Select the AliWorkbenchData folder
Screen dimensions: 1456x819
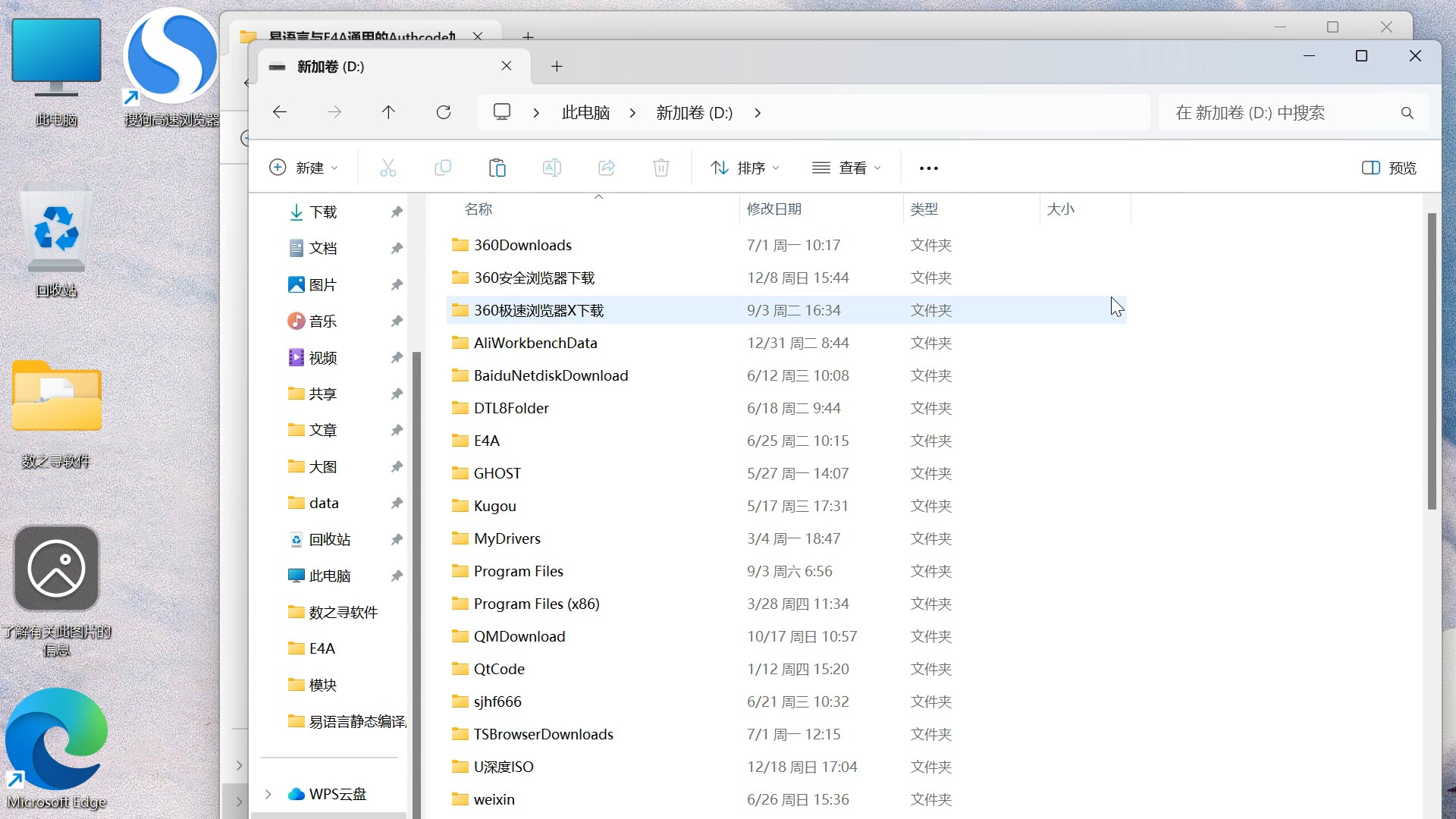tap(535, 343)
